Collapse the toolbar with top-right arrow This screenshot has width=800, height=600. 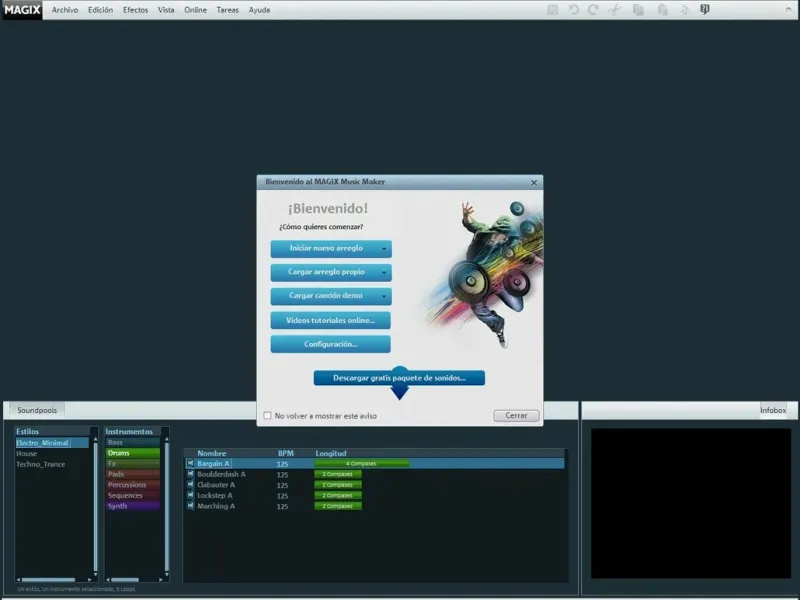pyautogui.click(x=788, y=9)
